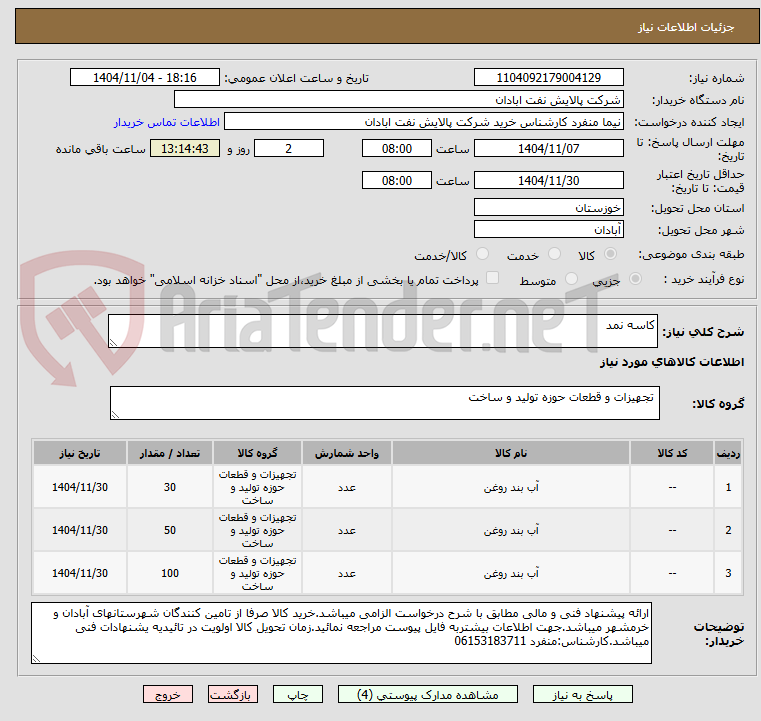Click the 13:14:43 remaining time field
The image size is (761, 721).
tap(184, 149)
